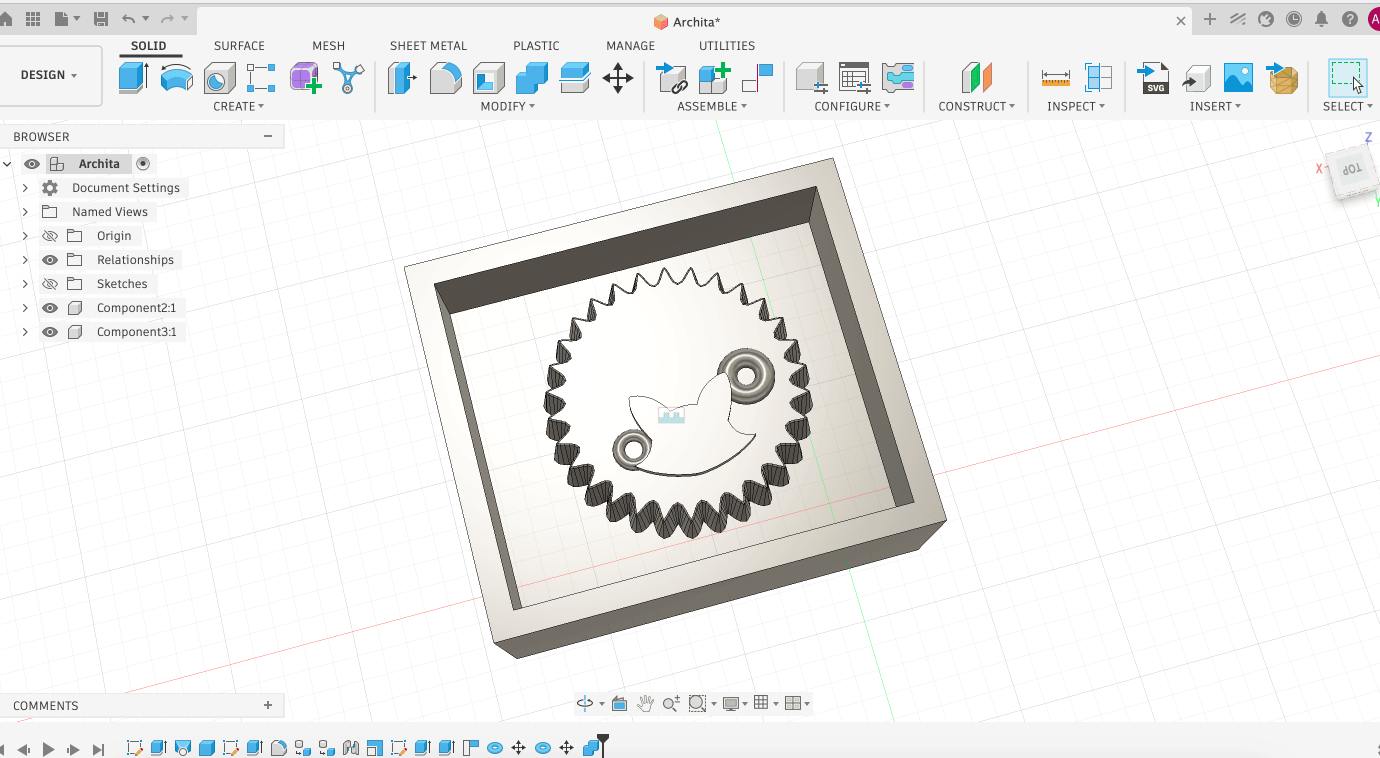The height and width of the screenshot is (758, 1380).
Task: Open the notifications bell
Action: (1321, 19)
